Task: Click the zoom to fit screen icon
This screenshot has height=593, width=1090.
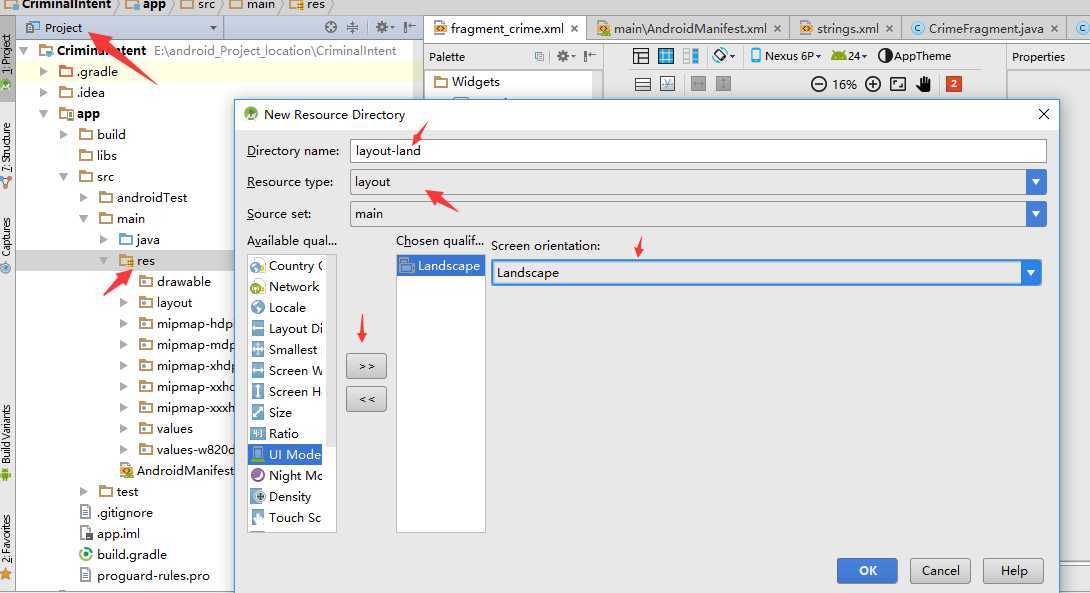Action: [x=898, y=84]
